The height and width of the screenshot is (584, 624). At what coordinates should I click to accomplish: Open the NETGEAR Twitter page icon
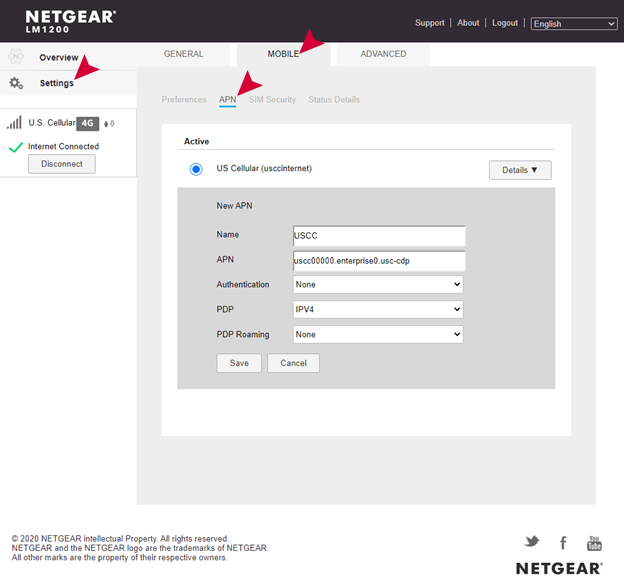click(x=532, y=541)
